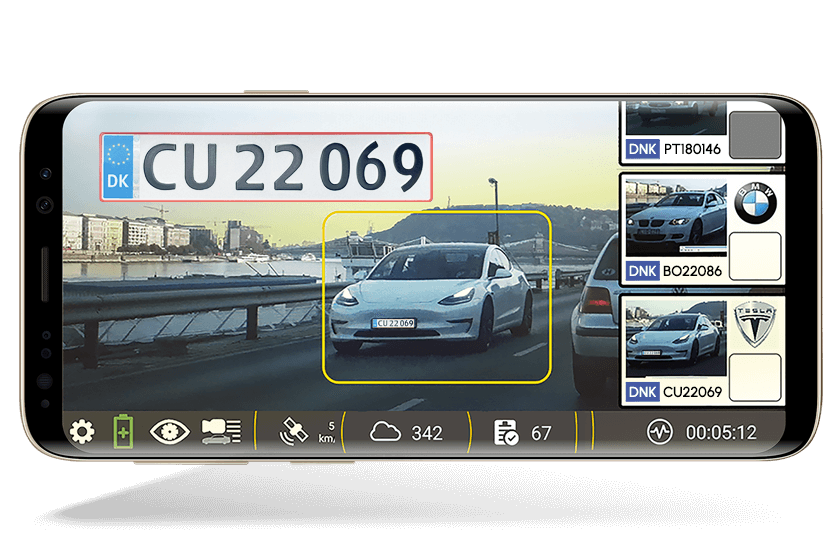Viewport: 840px width, 560px height.
Task: Tap DNK badge next to BO22086
Action: (x=642, y=271)
